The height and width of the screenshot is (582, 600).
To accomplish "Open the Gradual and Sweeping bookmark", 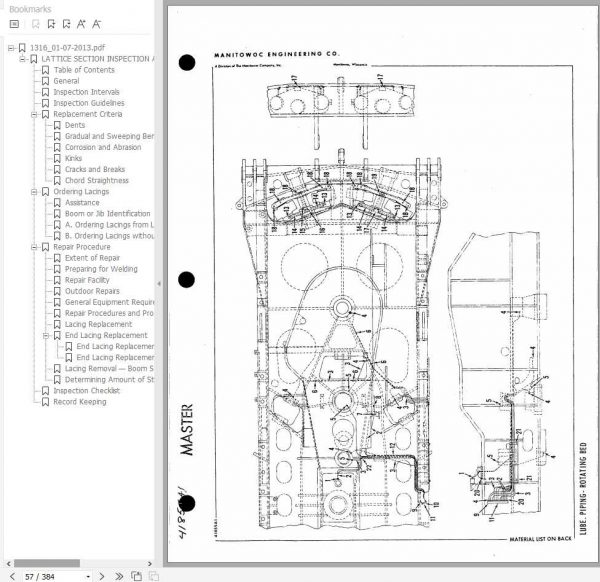I will pyautogui.click(x=109, y=137).
